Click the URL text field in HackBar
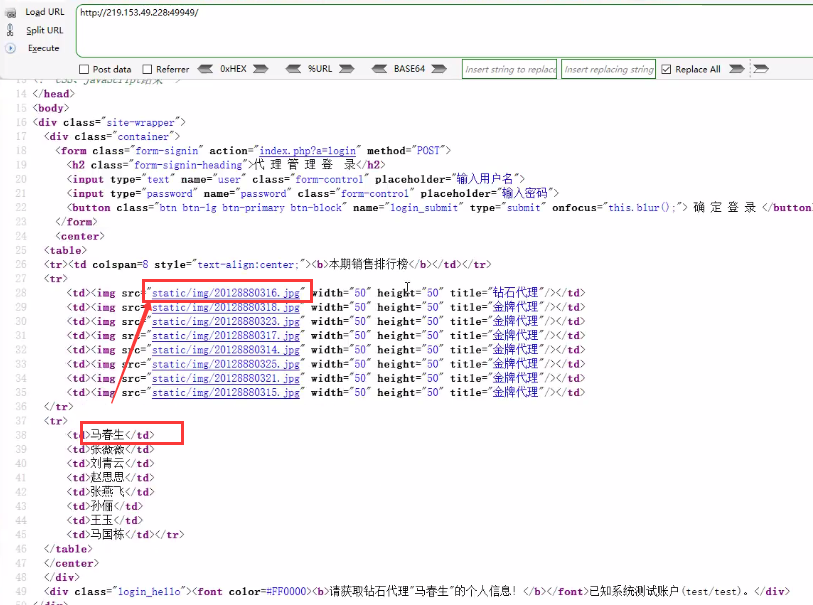 (x=440, y=30)
